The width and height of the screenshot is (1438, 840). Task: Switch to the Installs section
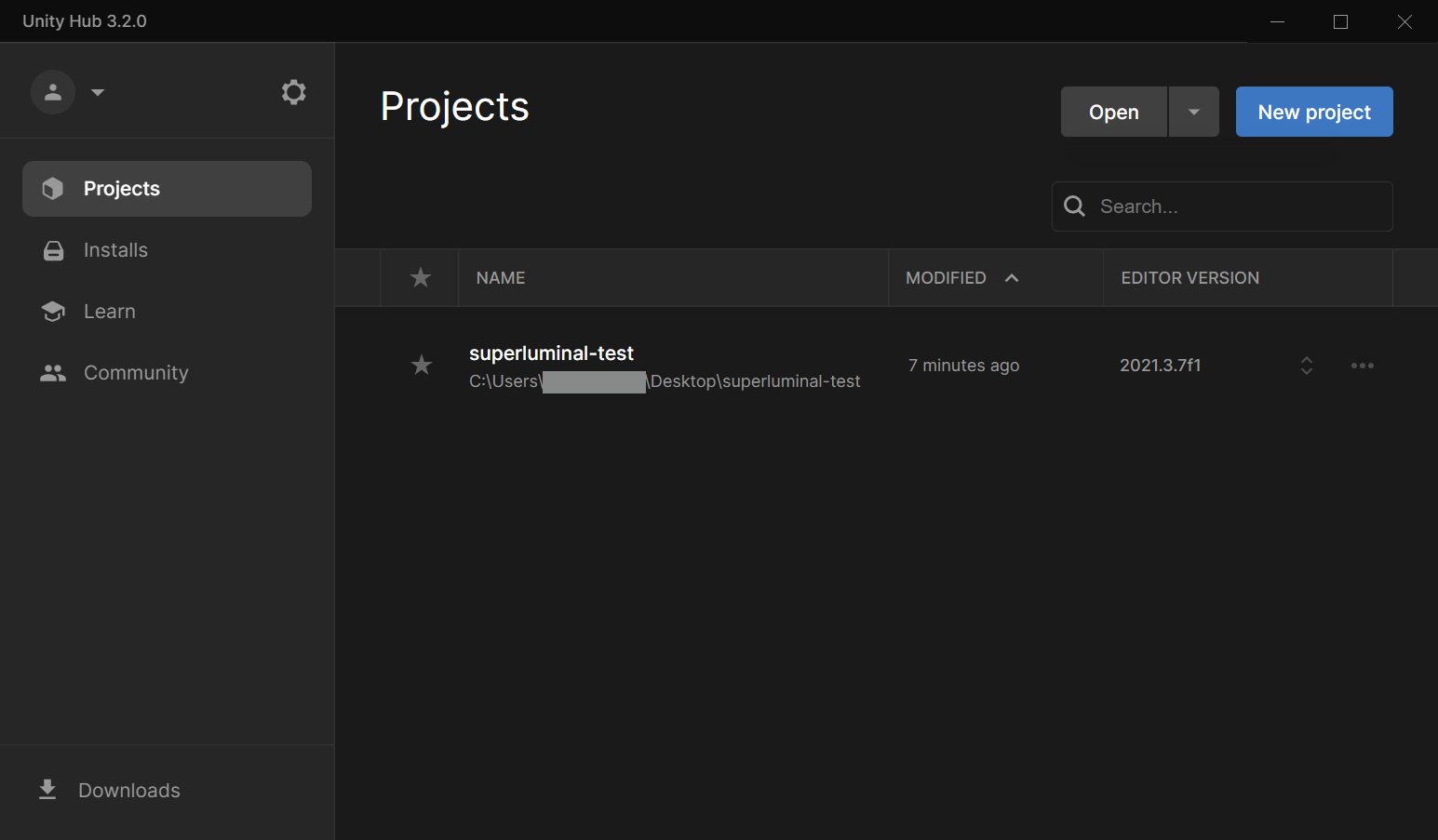[x=115, y=250]
